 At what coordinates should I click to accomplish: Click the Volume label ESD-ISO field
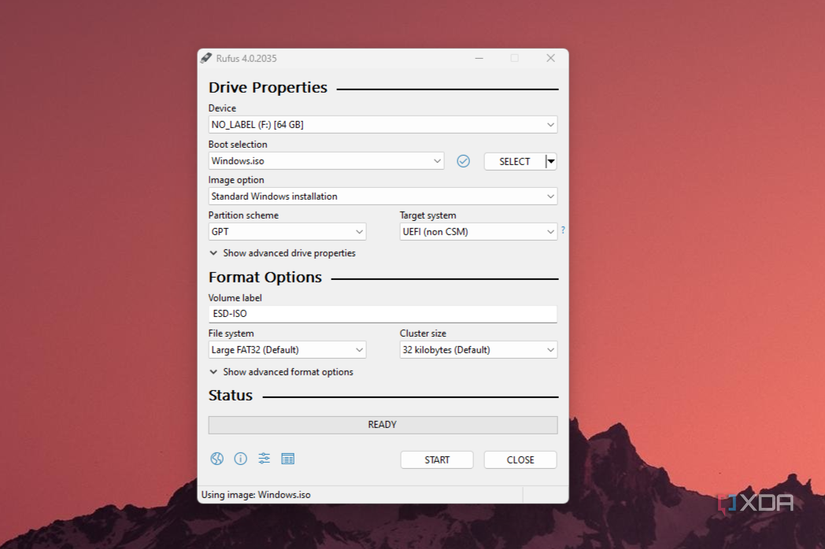383,314
